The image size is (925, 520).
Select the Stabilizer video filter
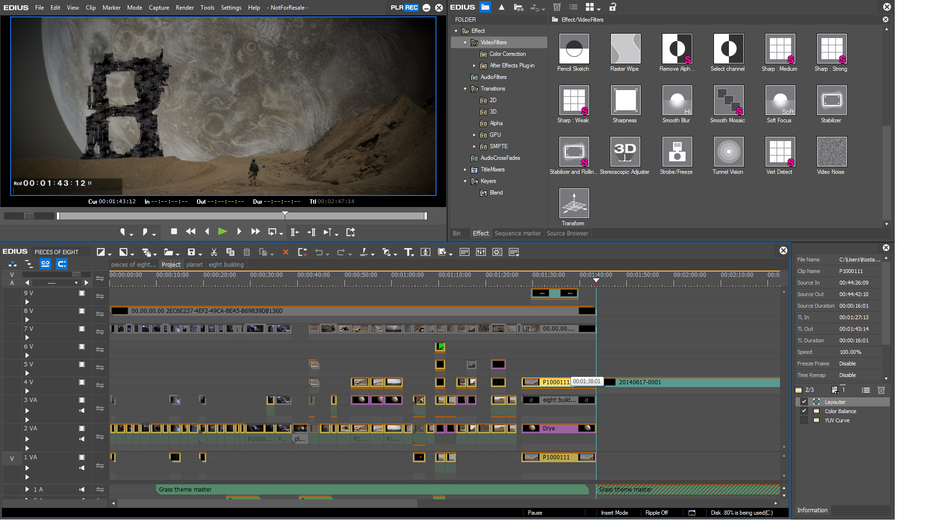point(831,101)
